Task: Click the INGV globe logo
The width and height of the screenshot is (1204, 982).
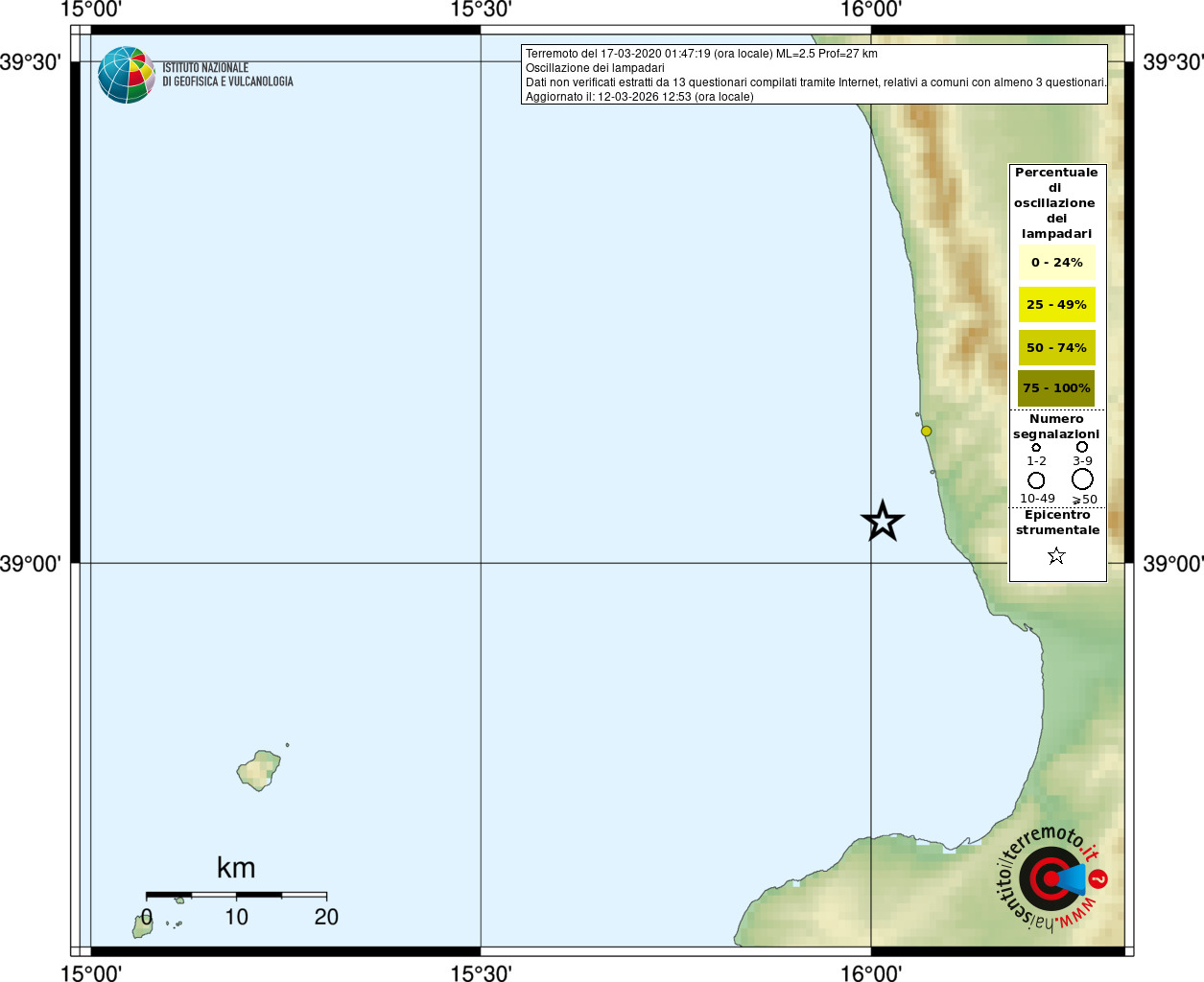Action: [127, 75]
